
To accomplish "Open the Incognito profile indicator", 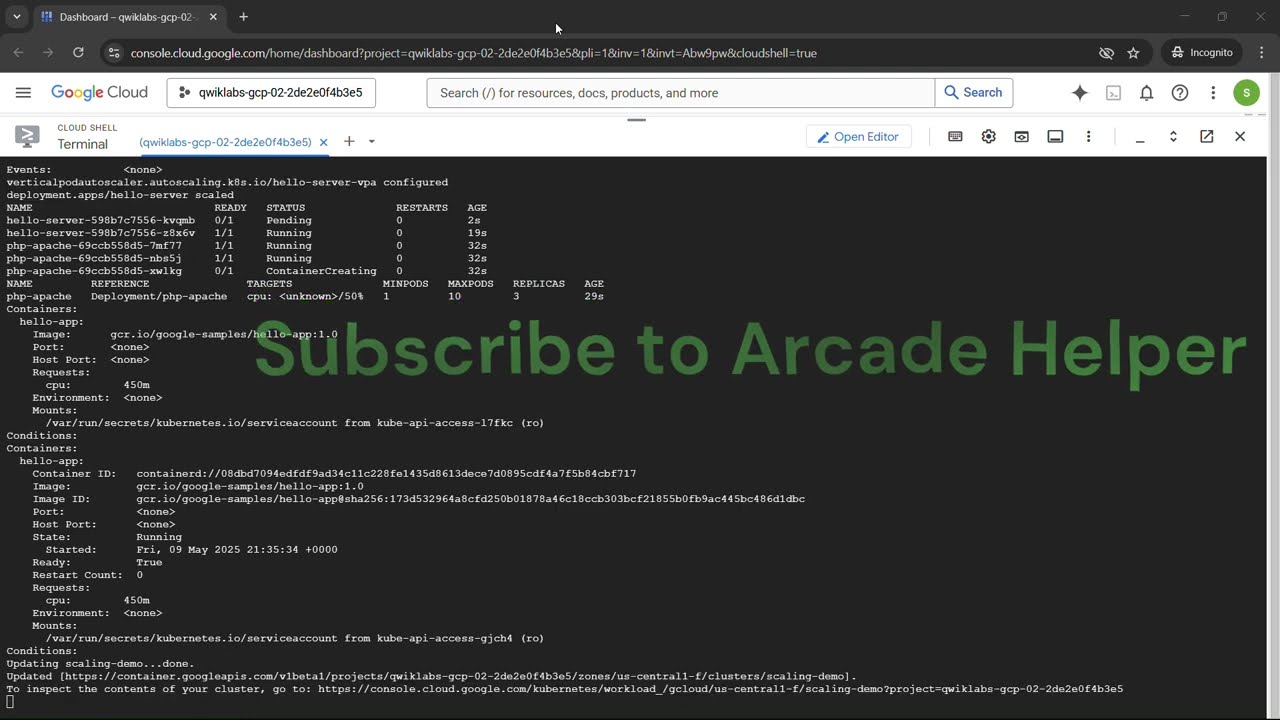I will point(1202,52).
